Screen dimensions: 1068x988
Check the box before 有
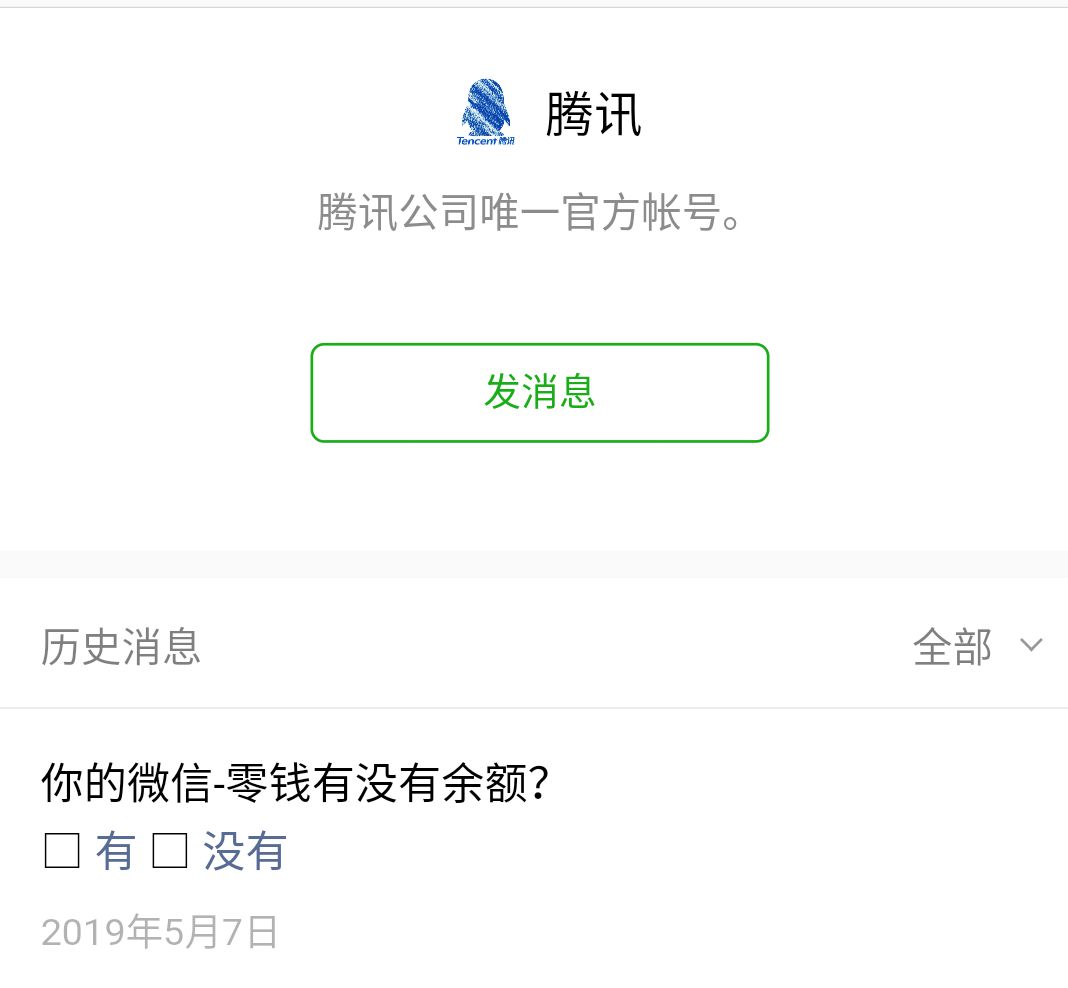click(62, 852)
